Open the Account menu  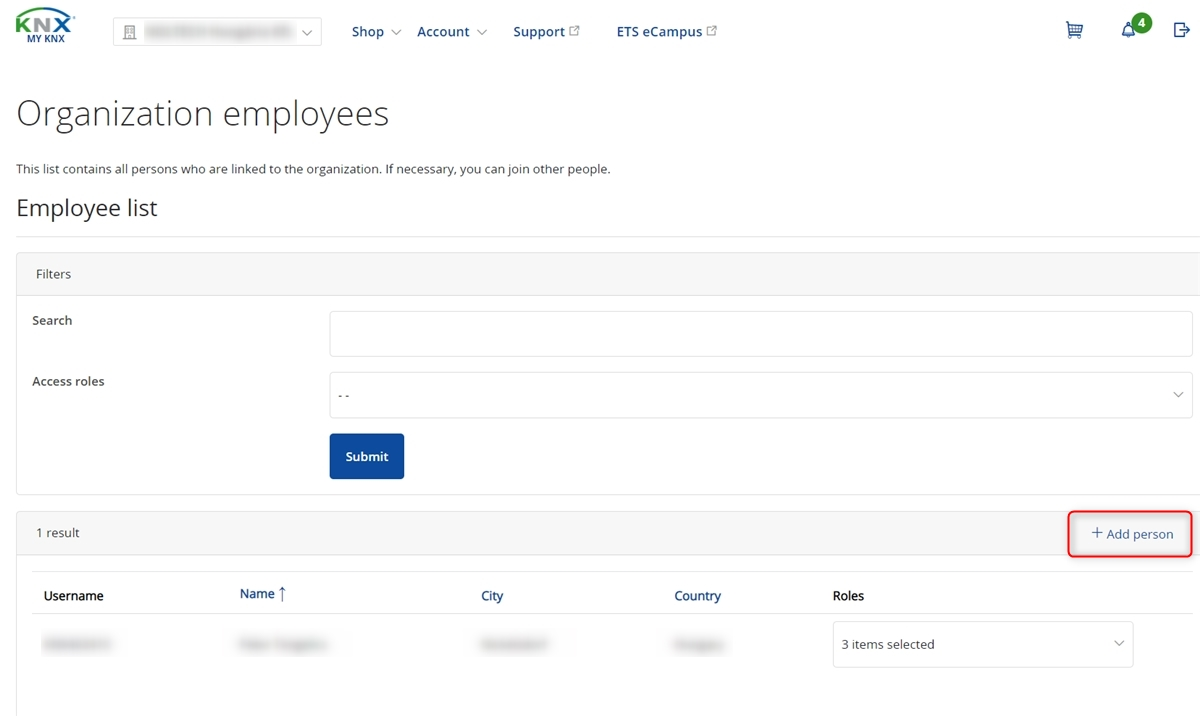pyautogui.click(x=451, y=32)
